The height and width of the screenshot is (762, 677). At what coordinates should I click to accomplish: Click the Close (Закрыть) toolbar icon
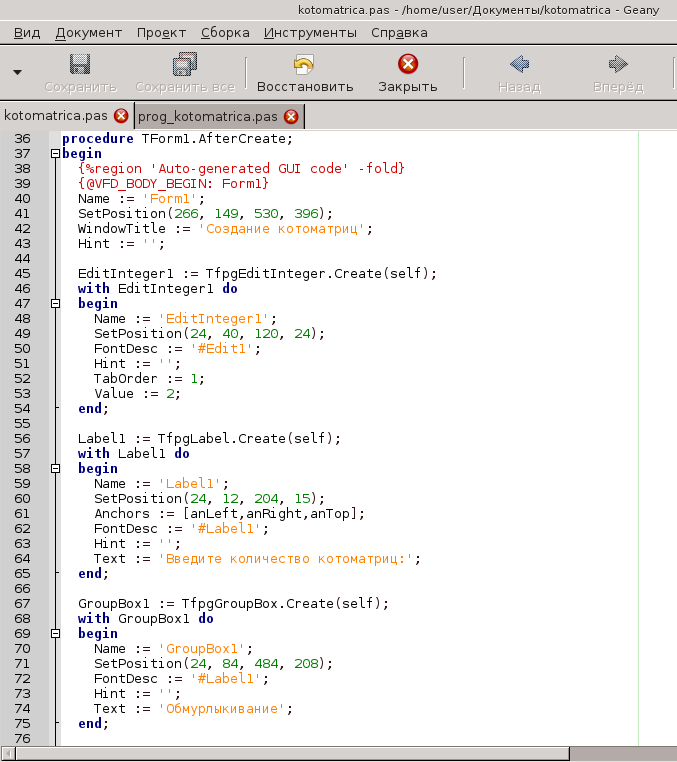pos(407,65)
